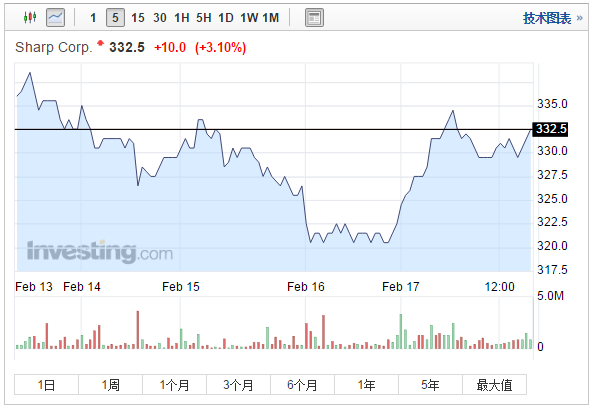Click the Feb 13 date label
The width and height of the screenshot is (592, 408).
pyautogui.click(x=34, y=287)
